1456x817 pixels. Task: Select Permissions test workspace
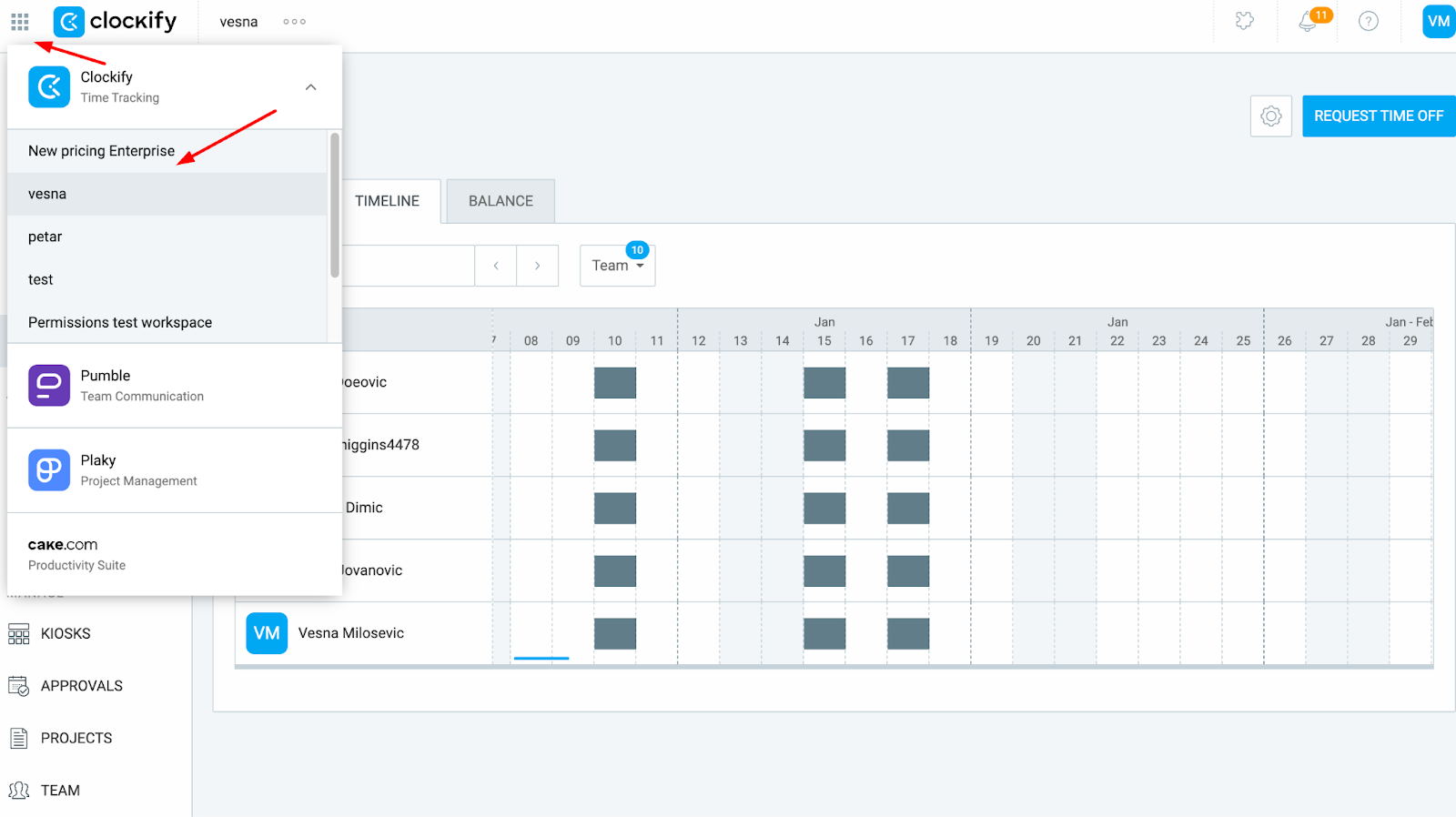click(167, 322)
